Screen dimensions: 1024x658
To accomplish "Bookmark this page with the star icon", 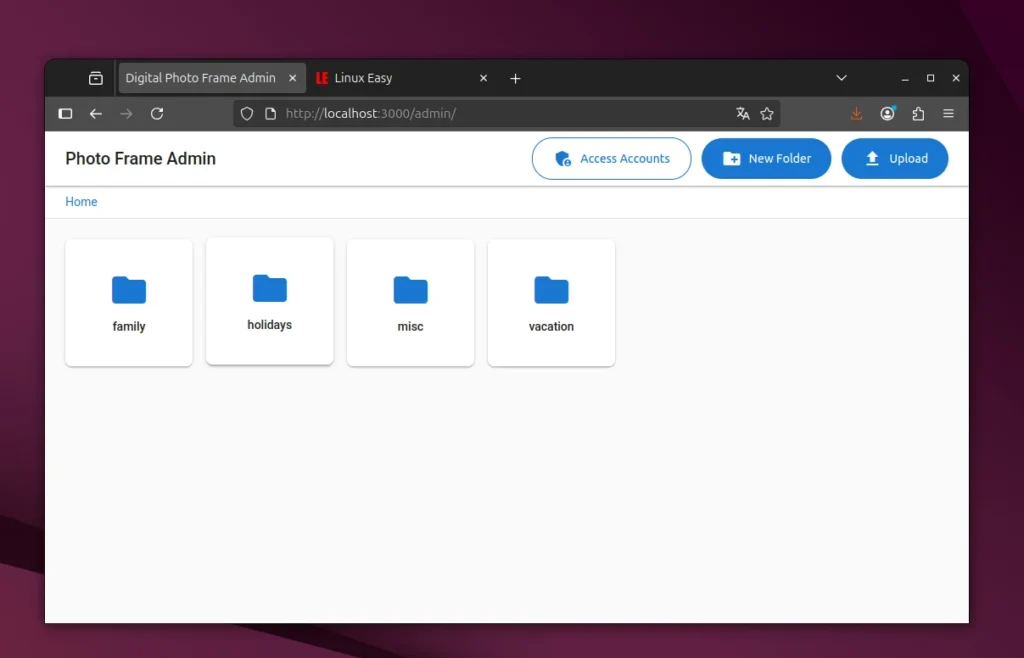I will tap(767, 114).
